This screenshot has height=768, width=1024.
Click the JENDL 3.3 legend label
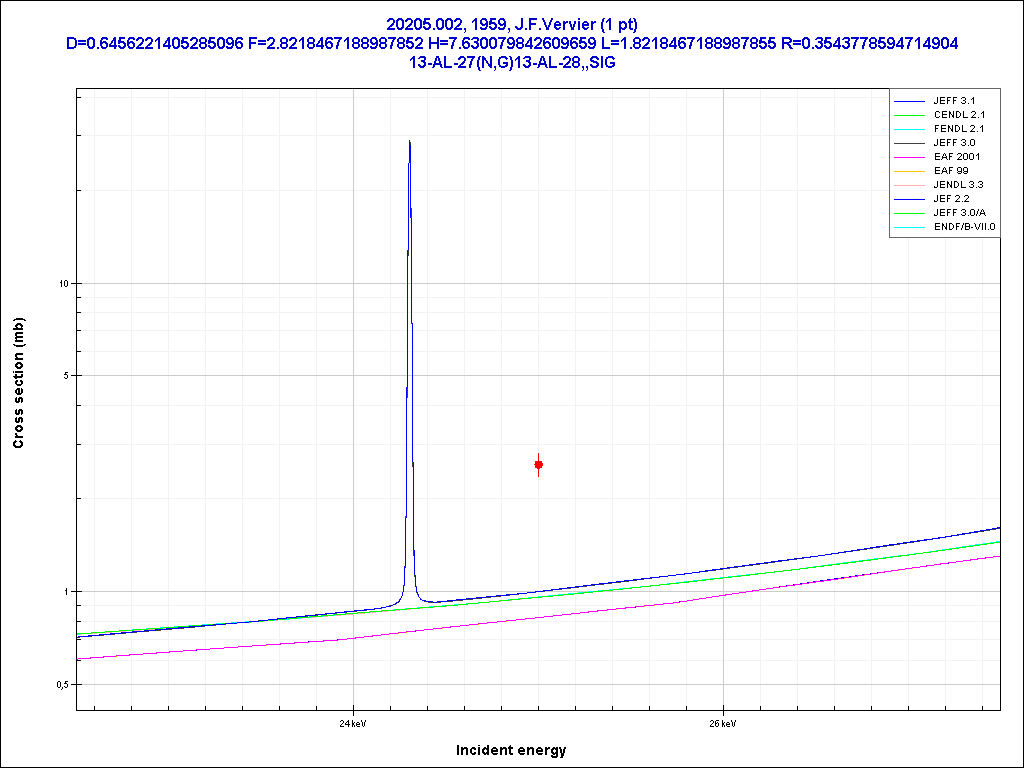pos(958,185)
